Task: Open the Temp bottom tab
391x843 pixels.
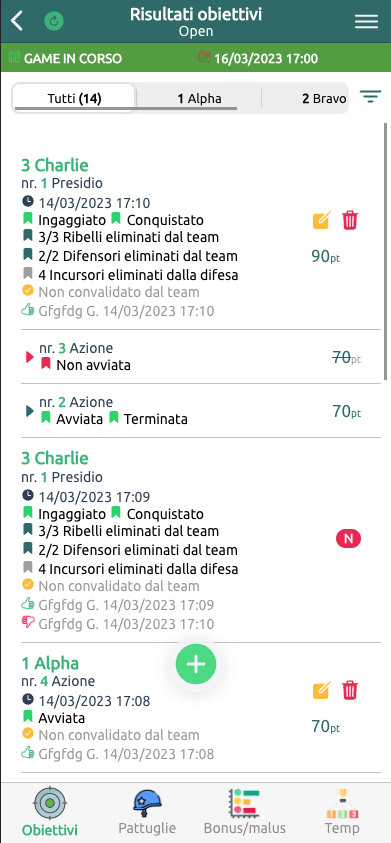Action: pyautogui.click(x=342, y=812)
